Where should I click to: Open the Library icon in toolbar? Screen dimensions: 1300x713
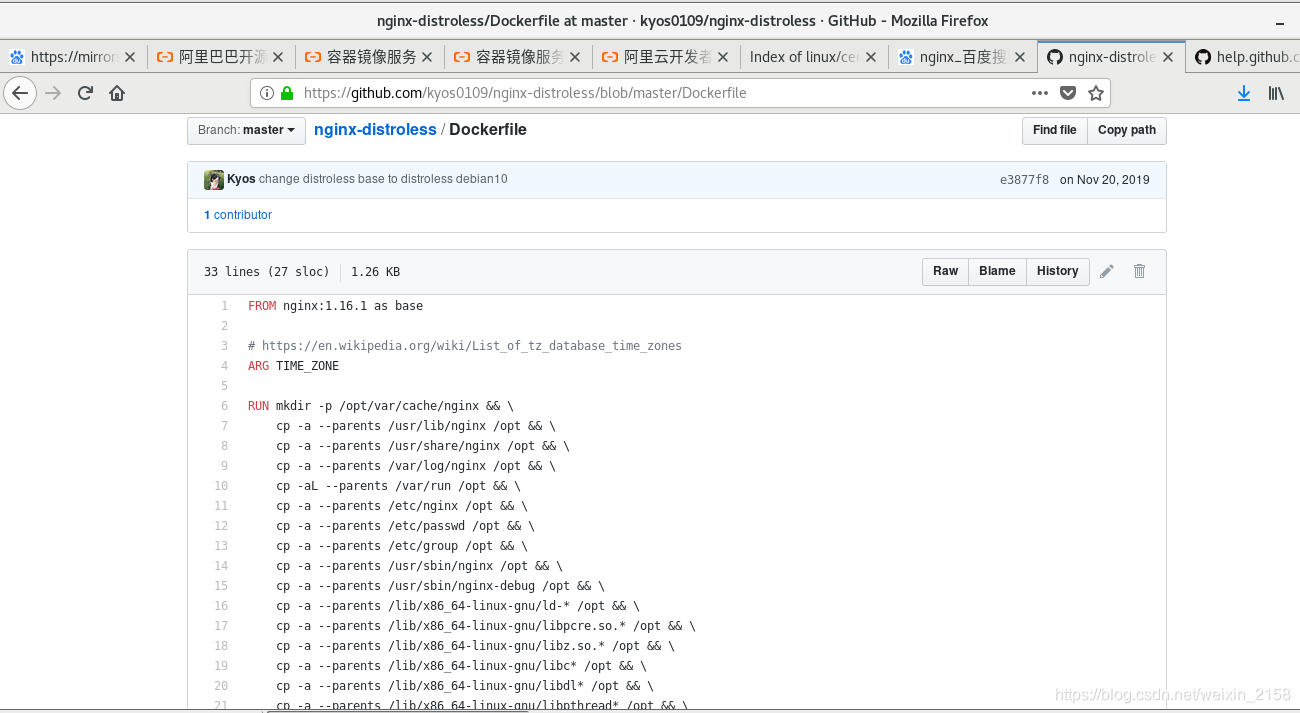pyautogui.click(x=1276, y=93)
